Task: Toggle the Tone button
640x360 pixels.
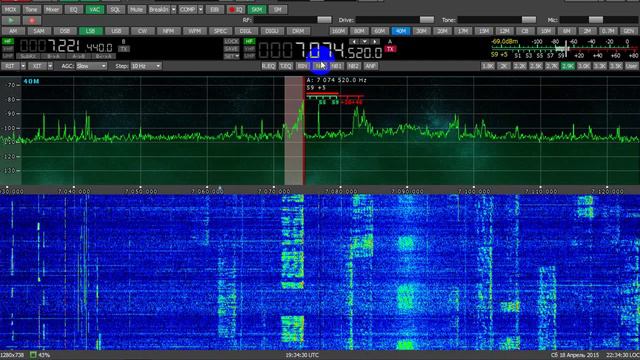Action: pos(31,9)
